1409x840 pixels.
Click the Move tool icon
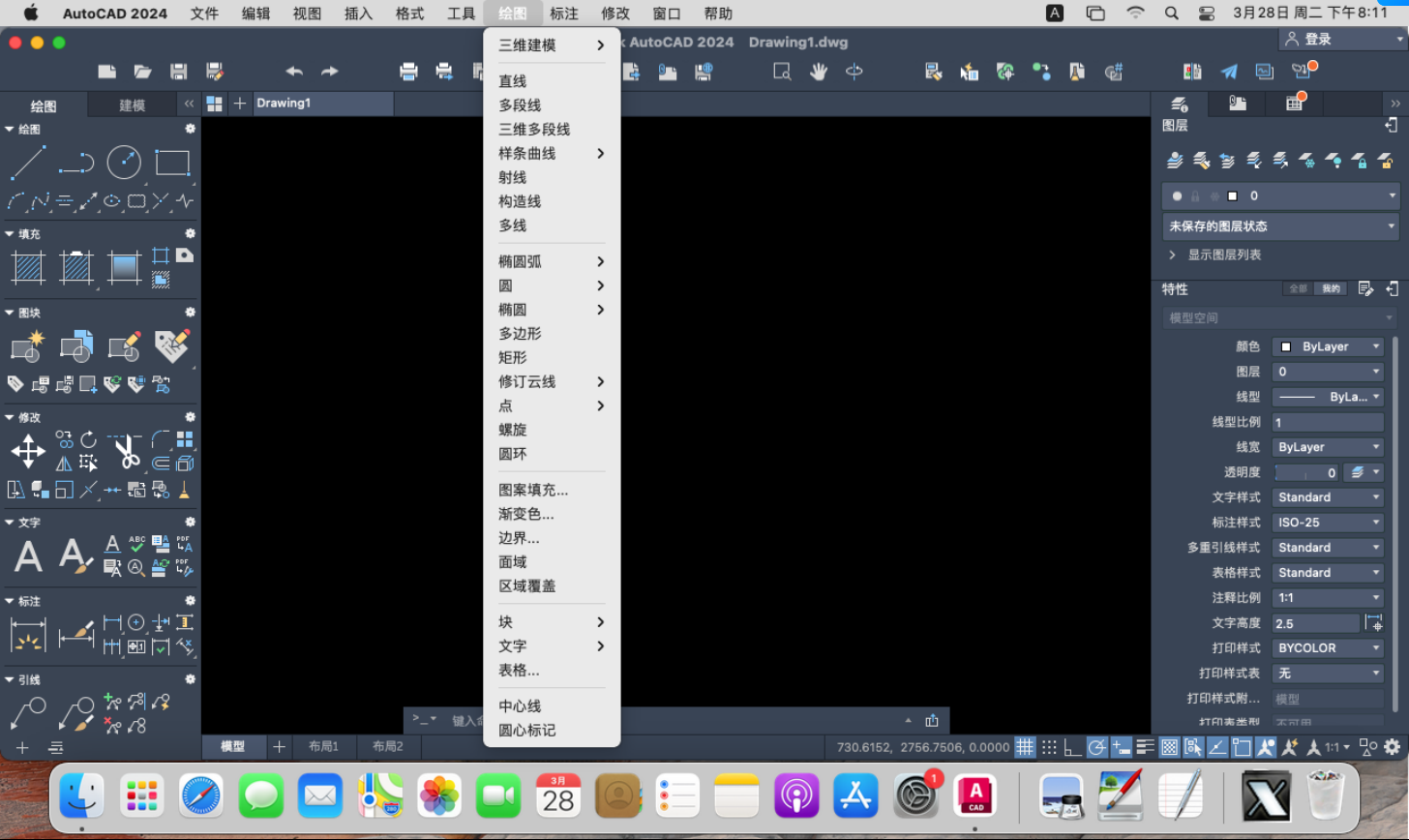pos(28,451)
